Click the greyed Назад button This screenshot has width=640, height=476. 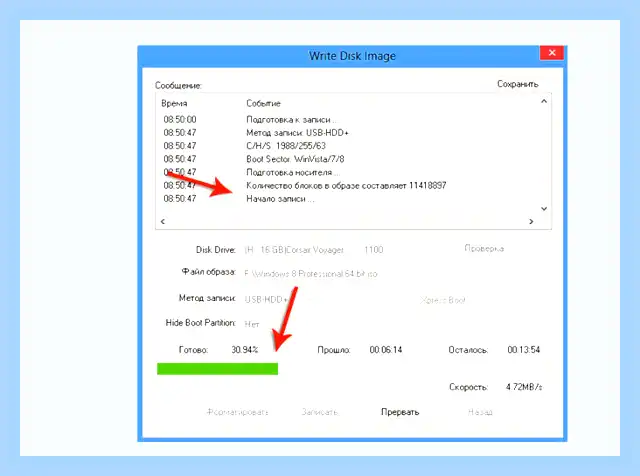pyautogui.click(x=480, y=412)
